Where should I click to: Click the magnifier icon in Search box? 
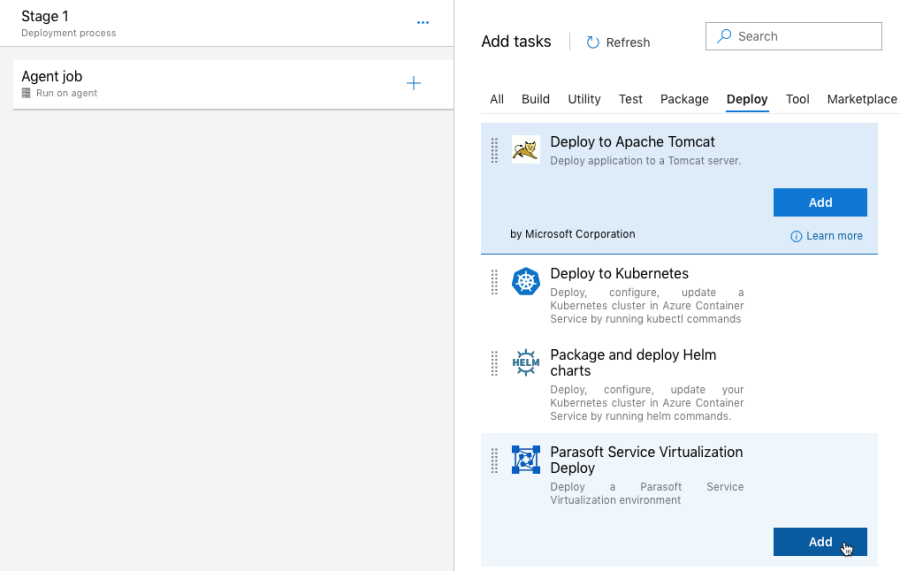(x=724, y=36)
